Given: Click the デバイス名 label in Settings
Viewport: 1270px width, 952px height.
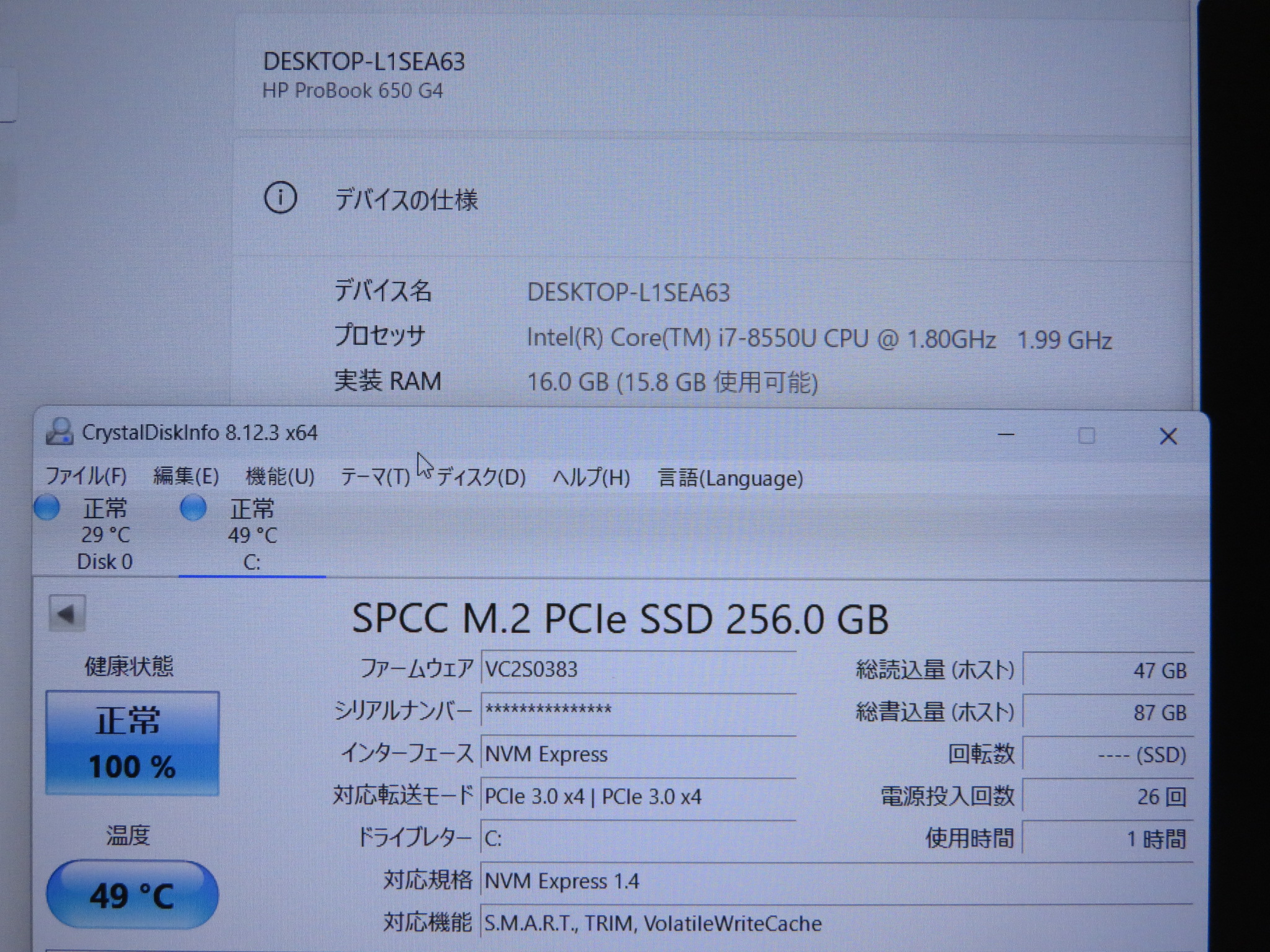Looking at the screenshot, I should pos(383,290).
